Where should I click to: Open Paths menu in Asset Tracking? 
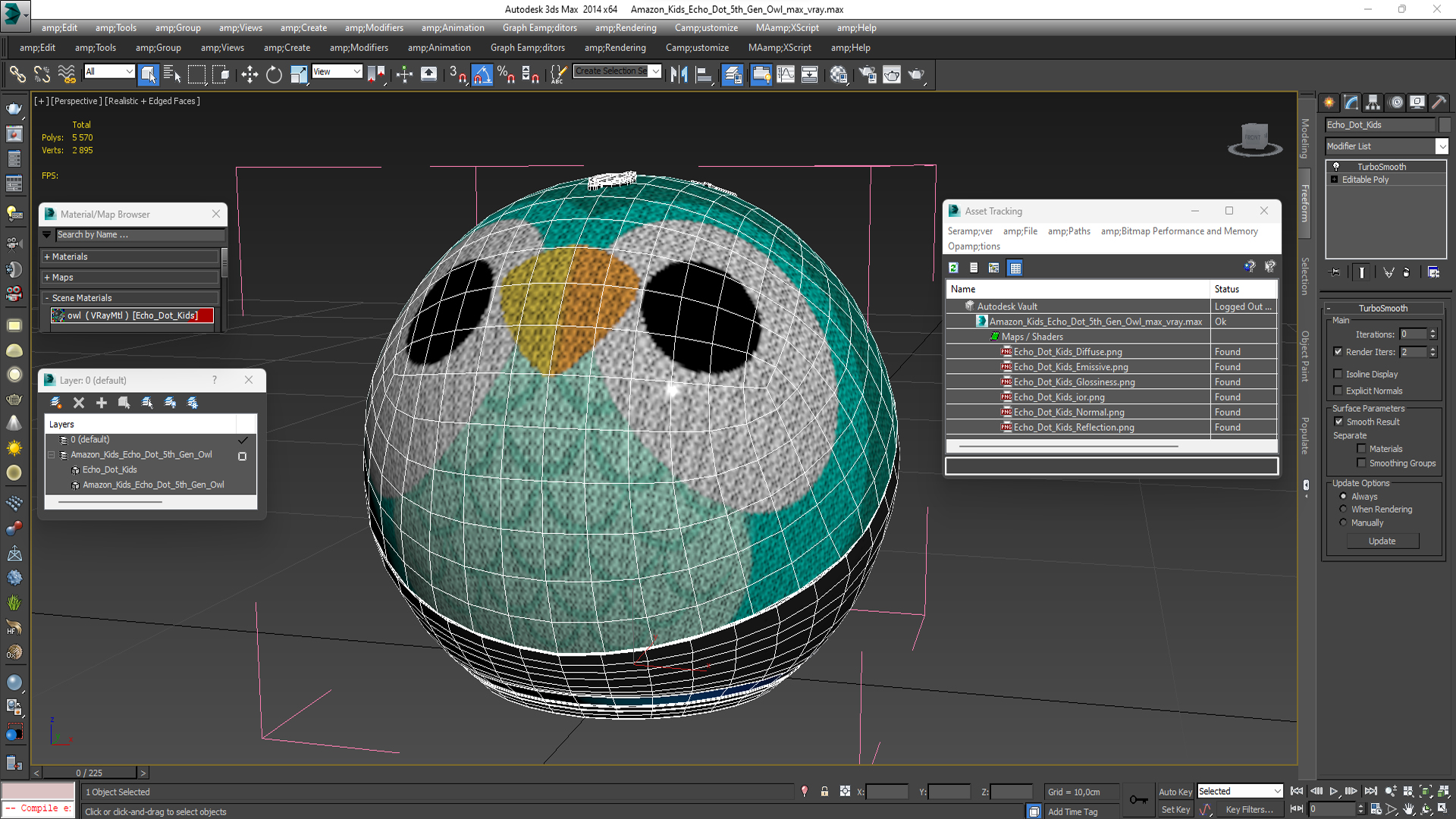(x=1068, y=231)
